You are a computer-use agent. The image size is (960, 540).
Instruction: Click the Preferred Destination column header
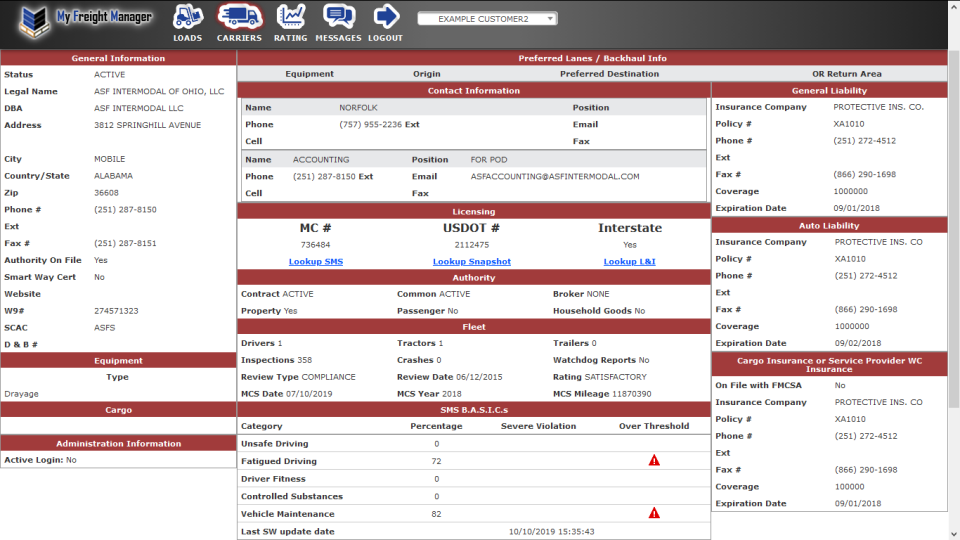point(609,74)
